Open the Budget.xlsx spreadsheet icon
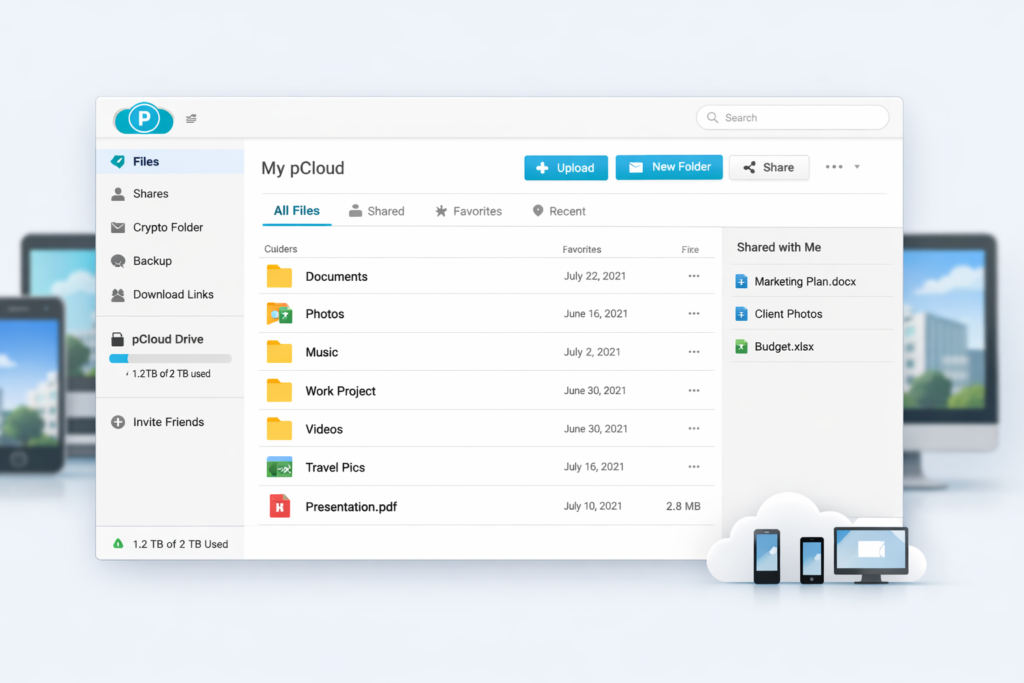Screen dimensions: 1024x683 point(741,347)
